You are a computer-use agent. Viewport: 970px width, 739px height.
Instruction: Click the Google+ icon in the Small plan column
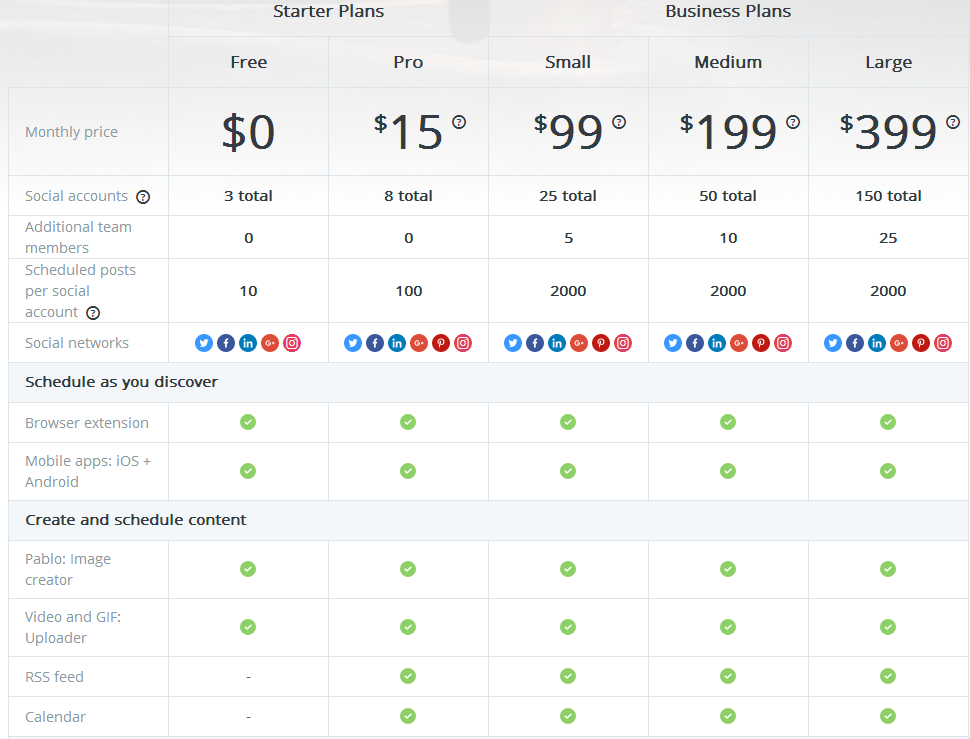(x=579, y=343)
